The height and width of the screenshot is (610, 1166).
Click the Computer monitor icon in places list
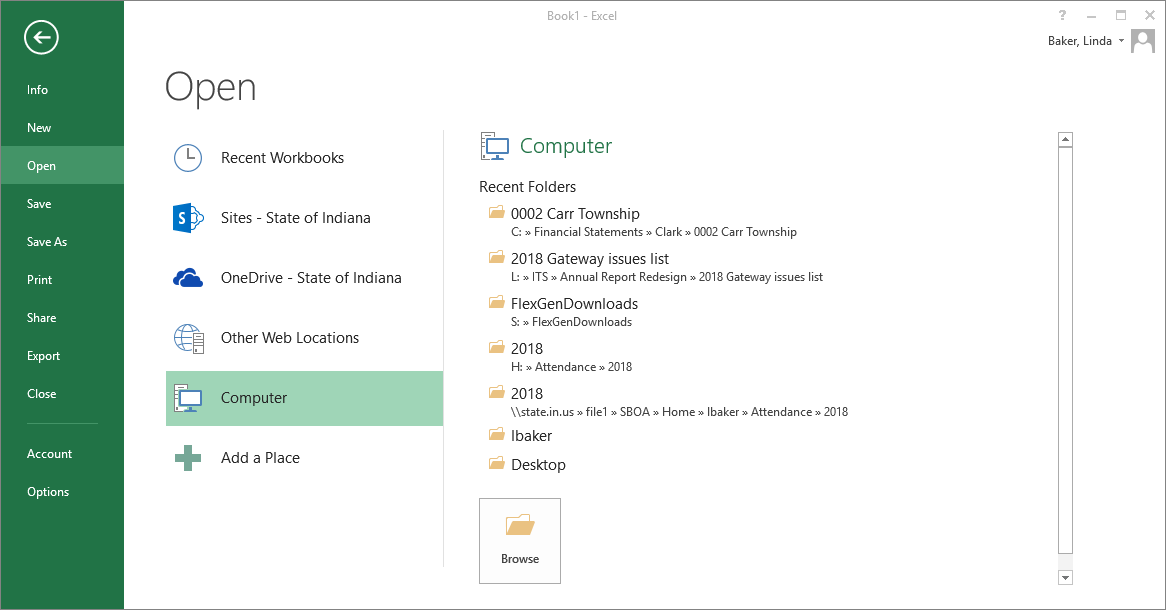click(x=187, y=398)
